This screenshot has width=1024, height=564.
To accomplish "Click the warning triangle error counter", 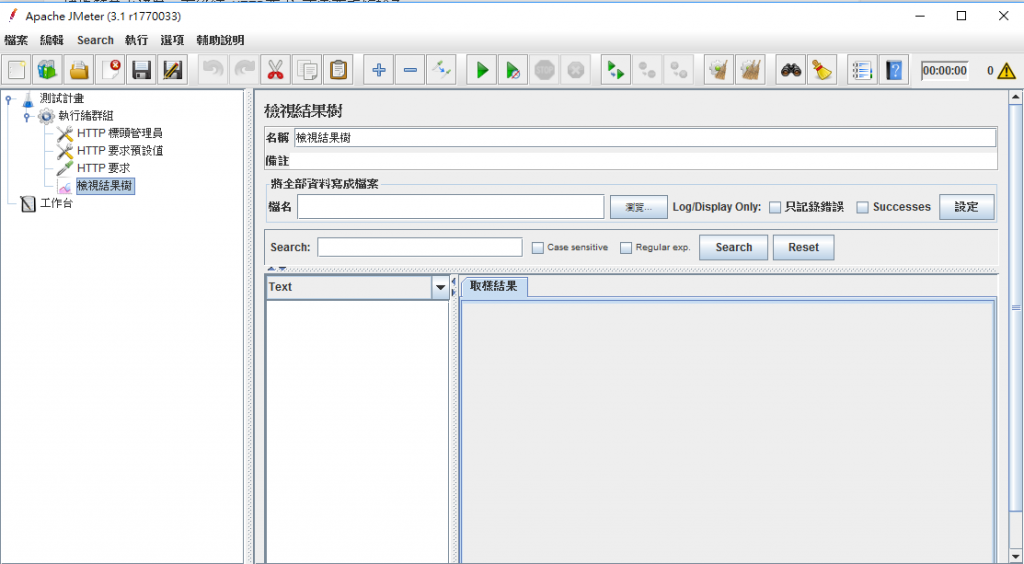I will click(x=1006, y=70).
